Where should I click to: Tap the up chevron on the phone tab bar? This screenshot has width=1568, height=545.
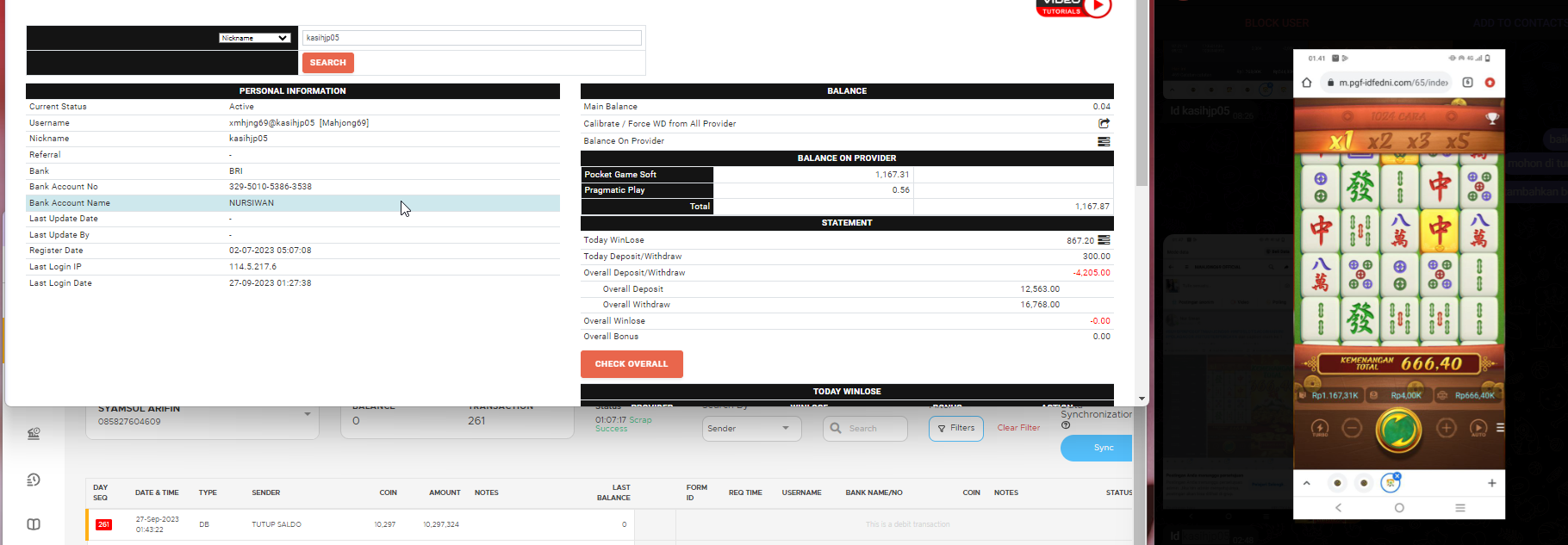coord(1307,483)
